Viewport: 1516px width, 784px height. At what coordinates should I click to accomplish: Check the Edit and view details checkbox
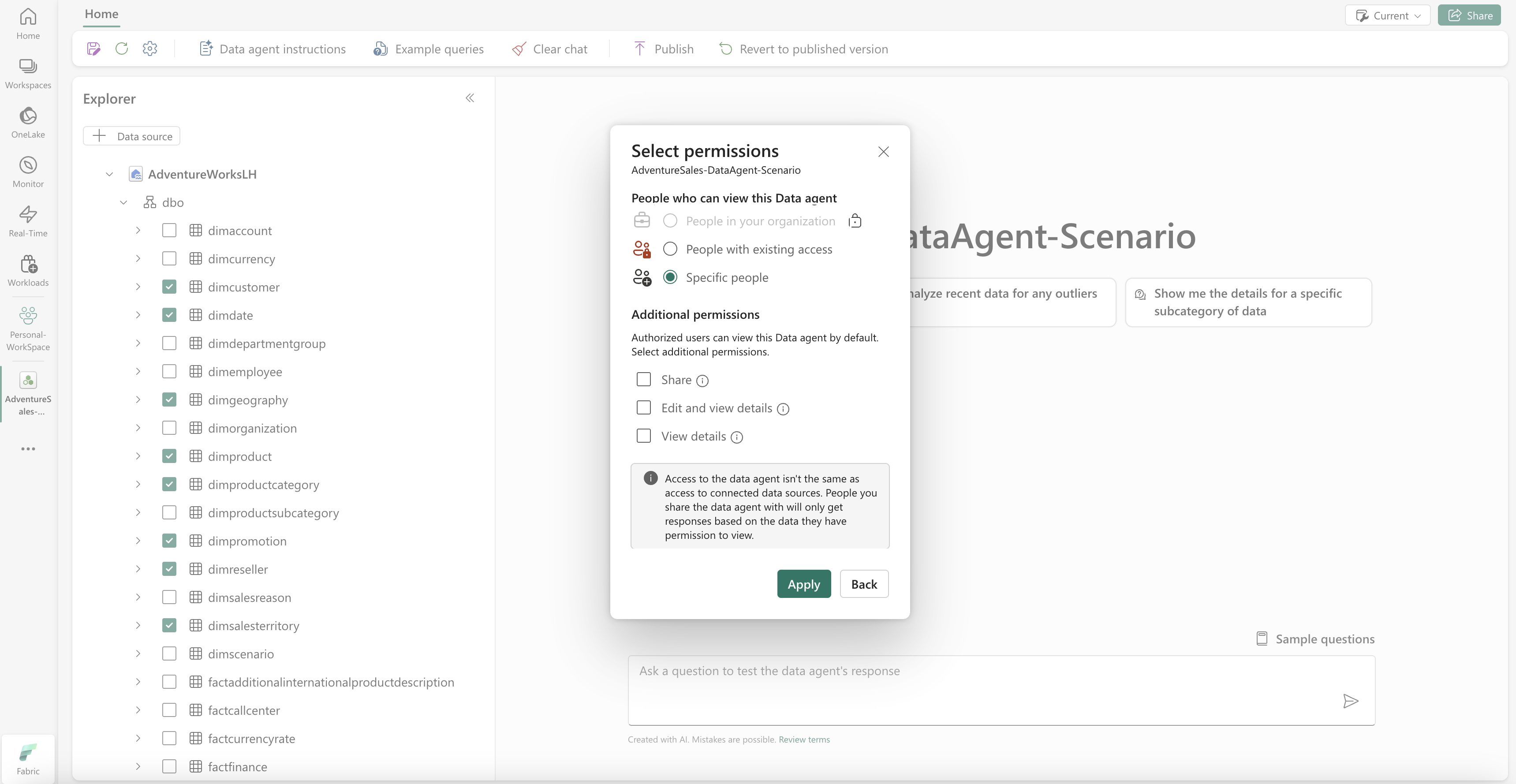point(644,408)
